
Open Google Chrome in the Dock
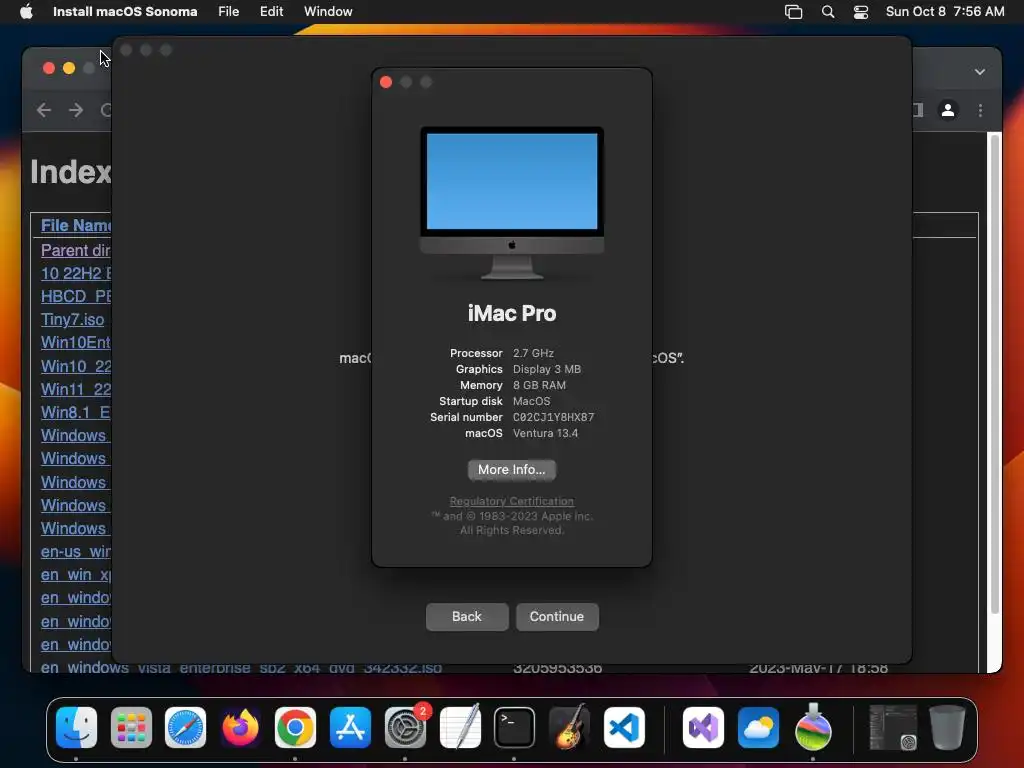295,727
